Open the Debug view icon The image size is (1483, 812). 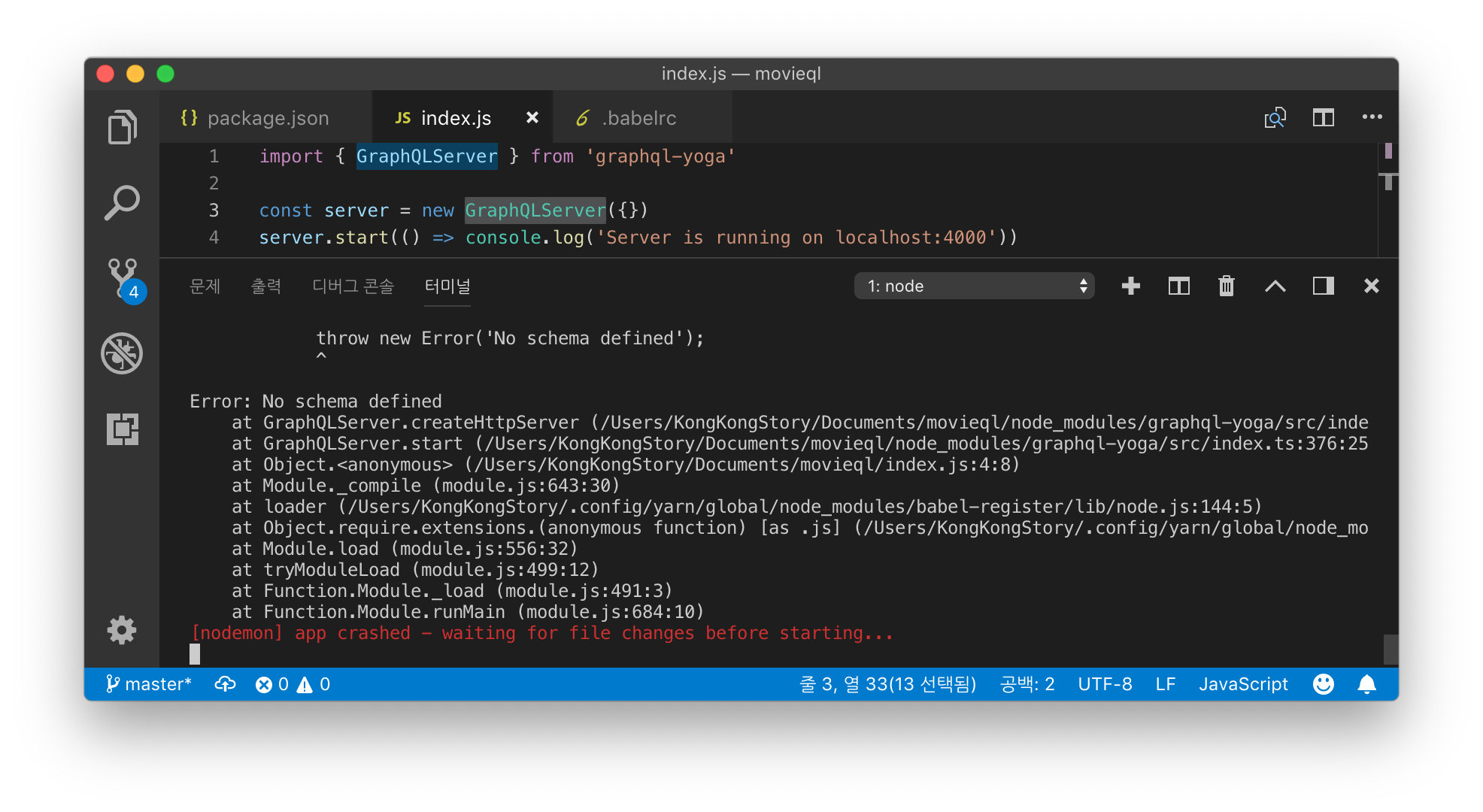click(x=122, y=353)
